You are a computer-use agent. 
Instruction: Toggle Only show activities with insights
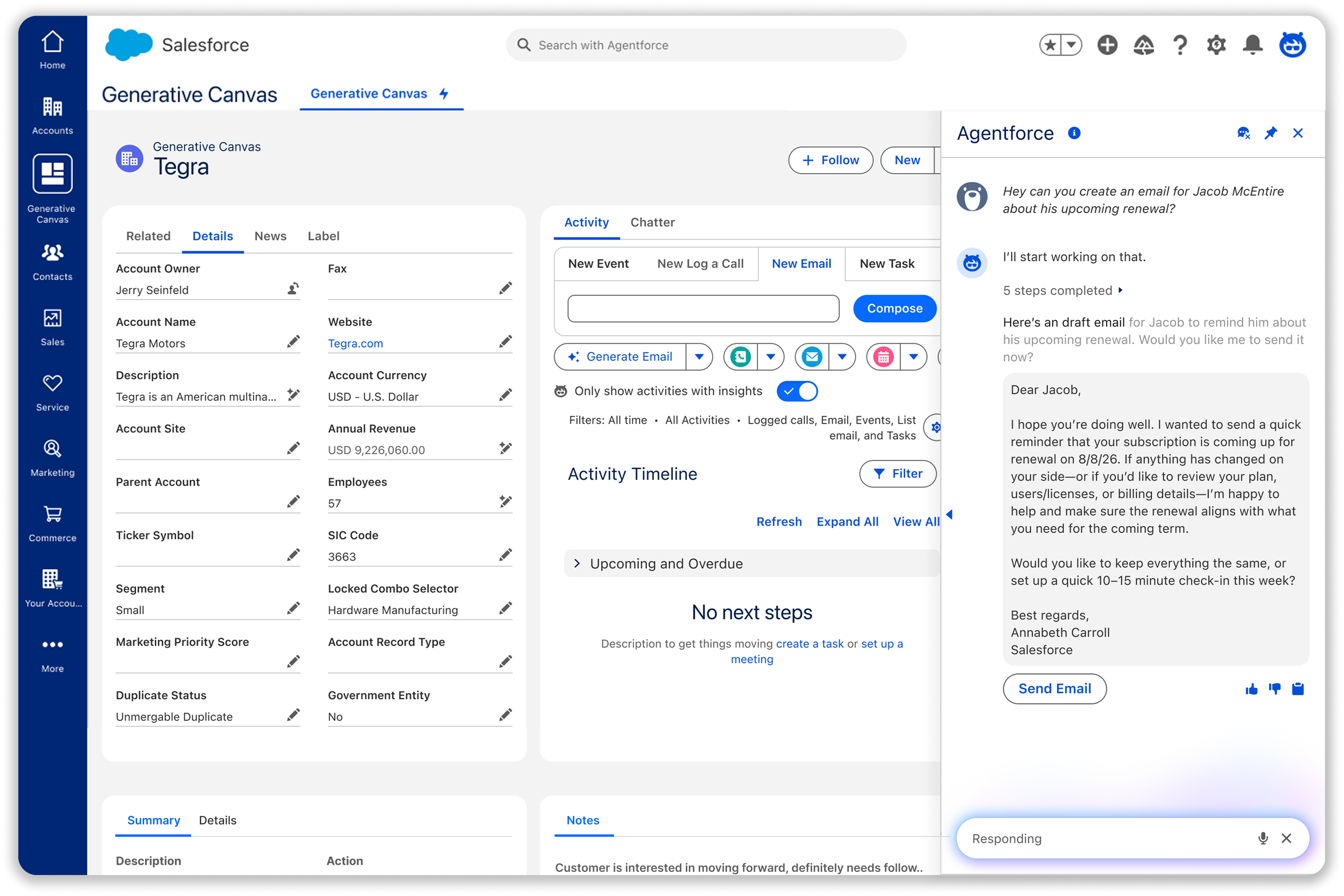click(x=797, y=392)
